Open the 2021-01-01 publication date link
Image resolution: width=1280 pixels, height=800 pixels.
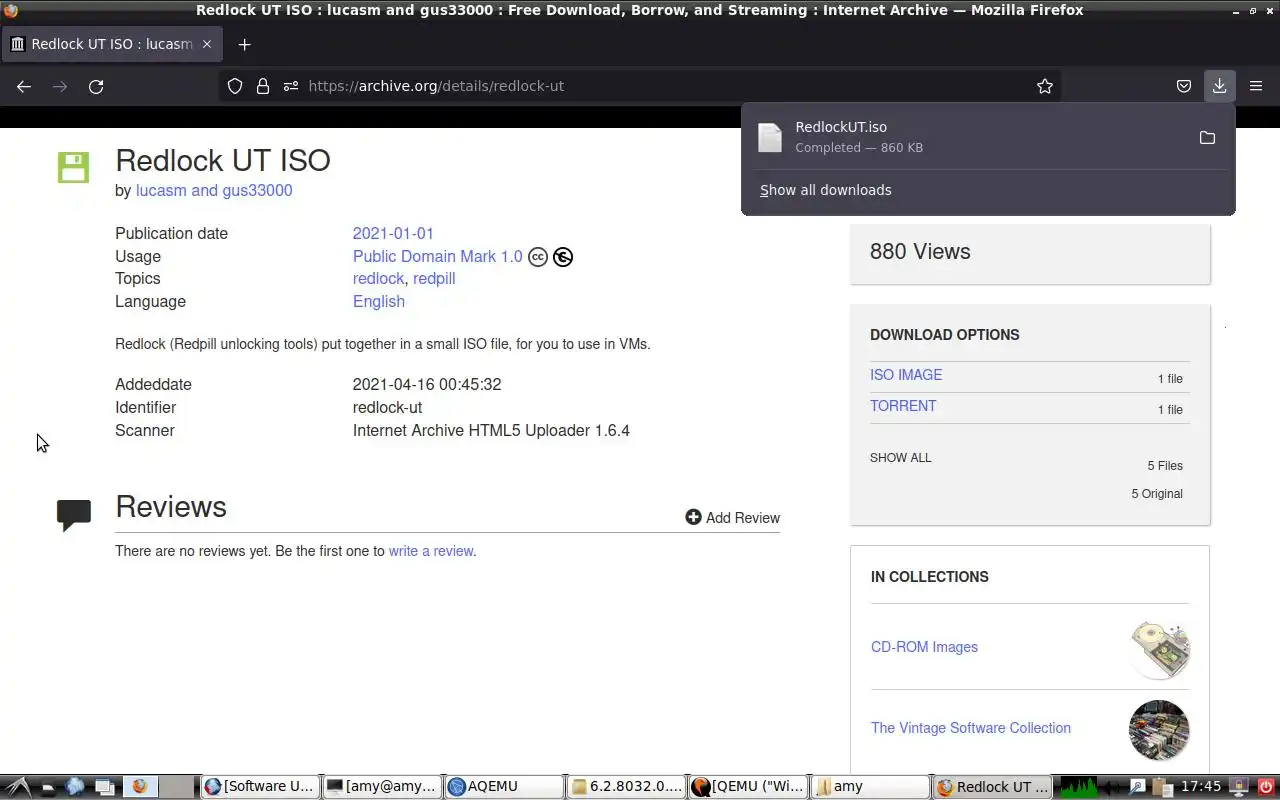click(393, 233)
